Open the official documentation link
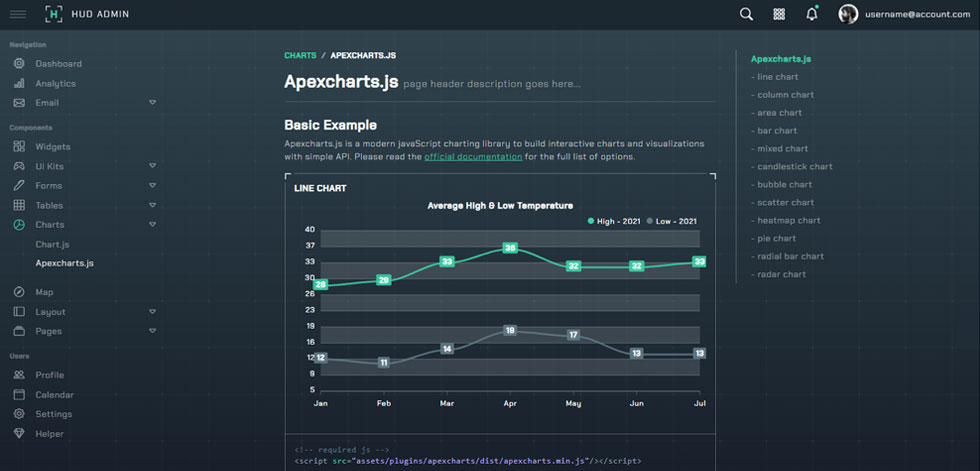 click(473, 157)
